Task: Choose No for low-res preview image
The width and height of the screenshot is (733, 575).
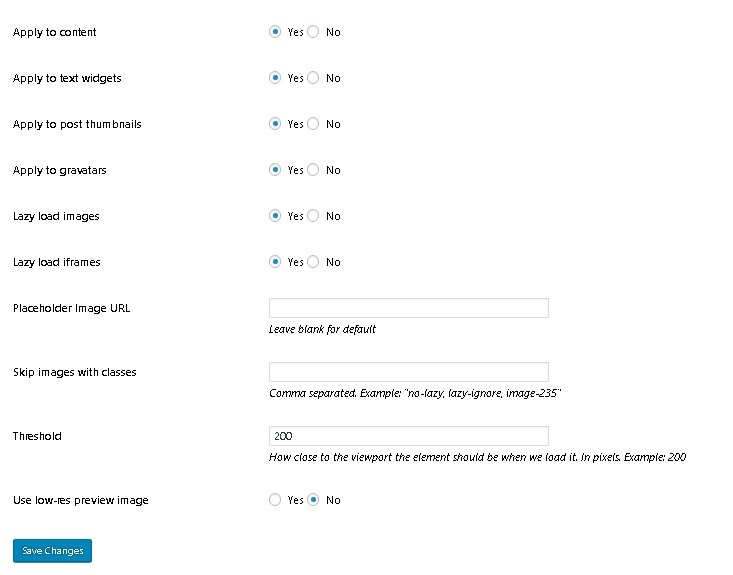Action: pyautogui.click(x=313, y=500)
